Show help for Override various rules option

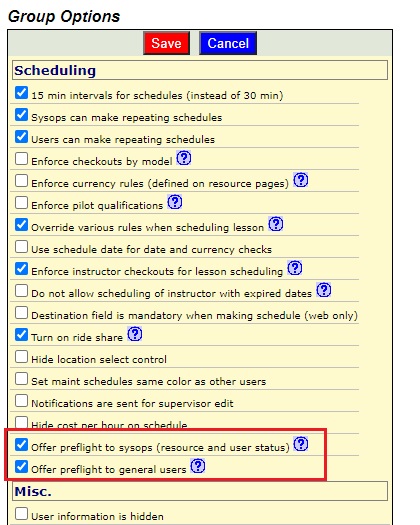pyautogui.click(x=276, y=224)
